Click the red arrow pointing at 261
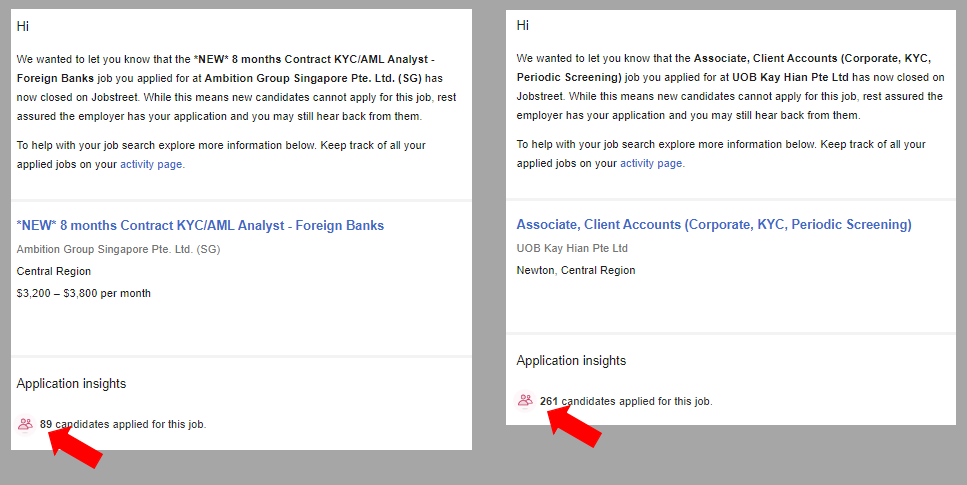This screenshot has width=967, height=485. tap(575, 426)
